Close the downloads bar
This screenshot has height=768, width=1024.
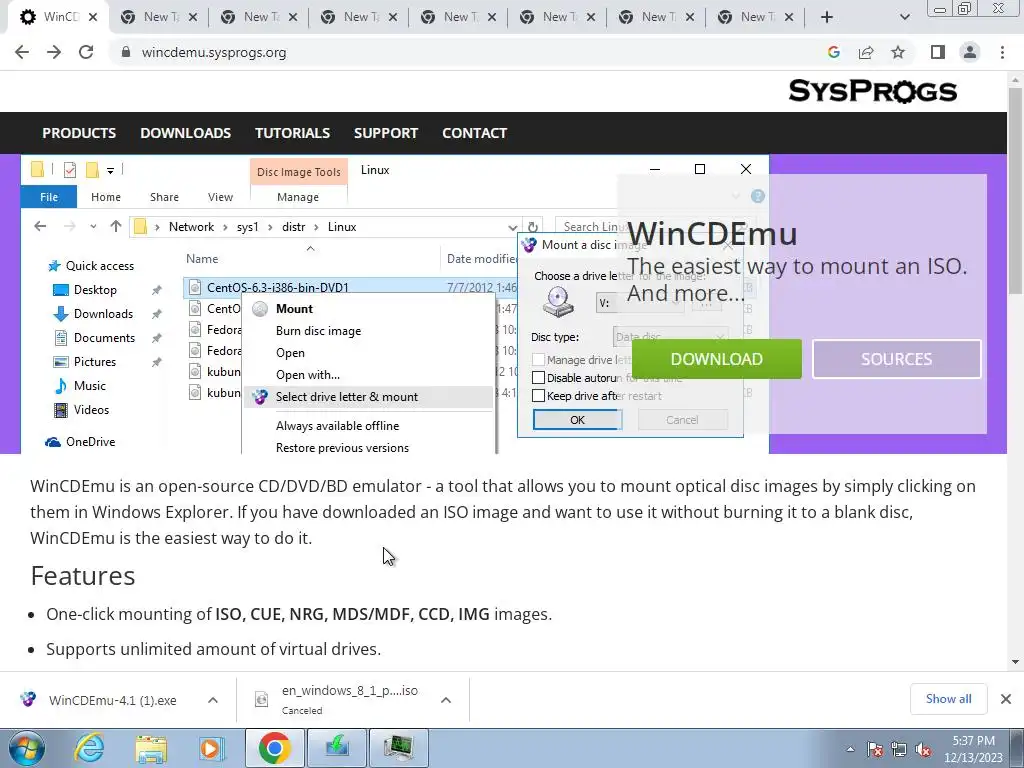coord(1006,699)
